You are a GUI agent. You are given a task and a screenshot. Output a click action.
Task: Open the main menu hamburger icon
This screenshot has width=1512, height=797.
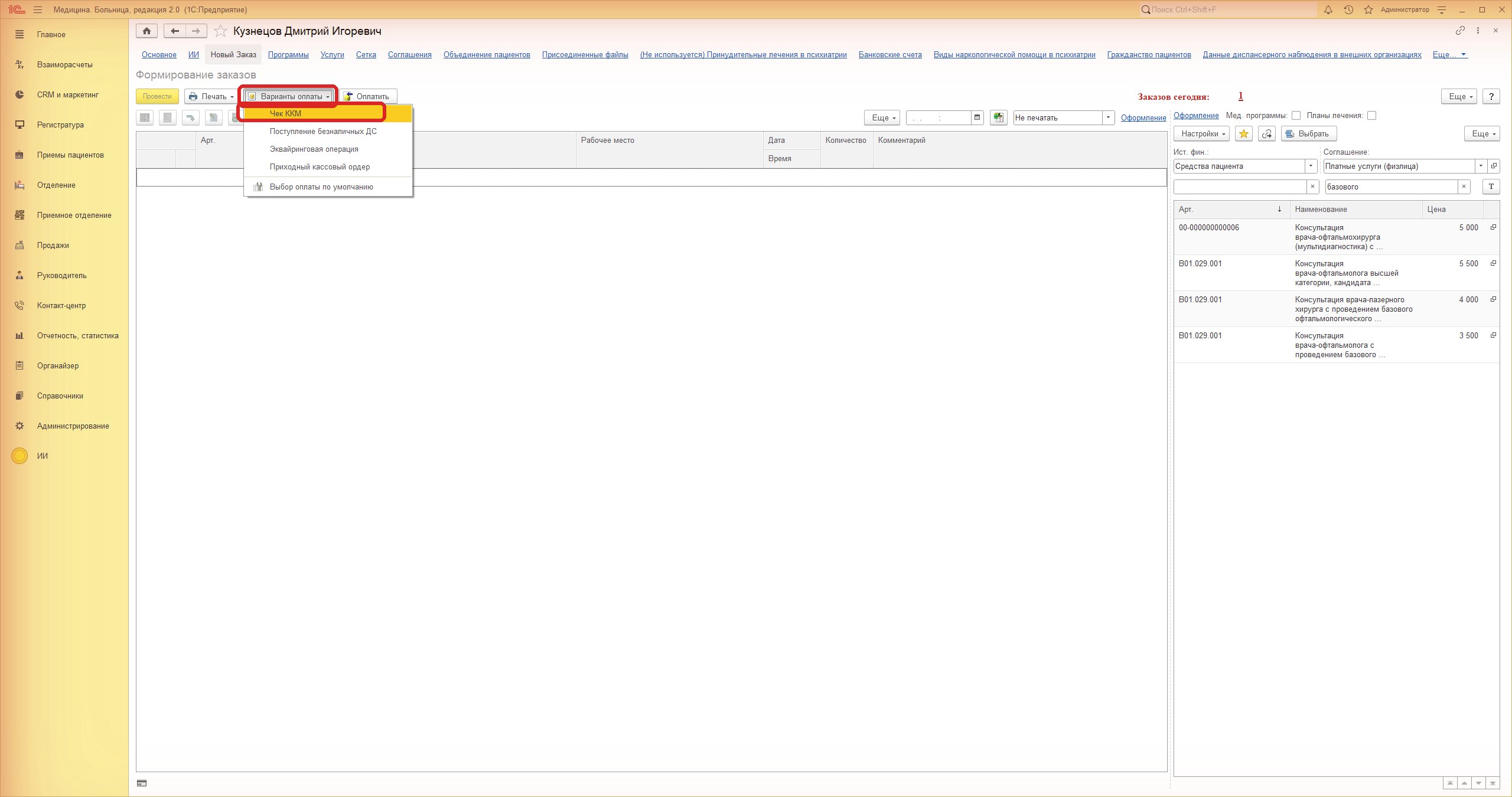38,9
